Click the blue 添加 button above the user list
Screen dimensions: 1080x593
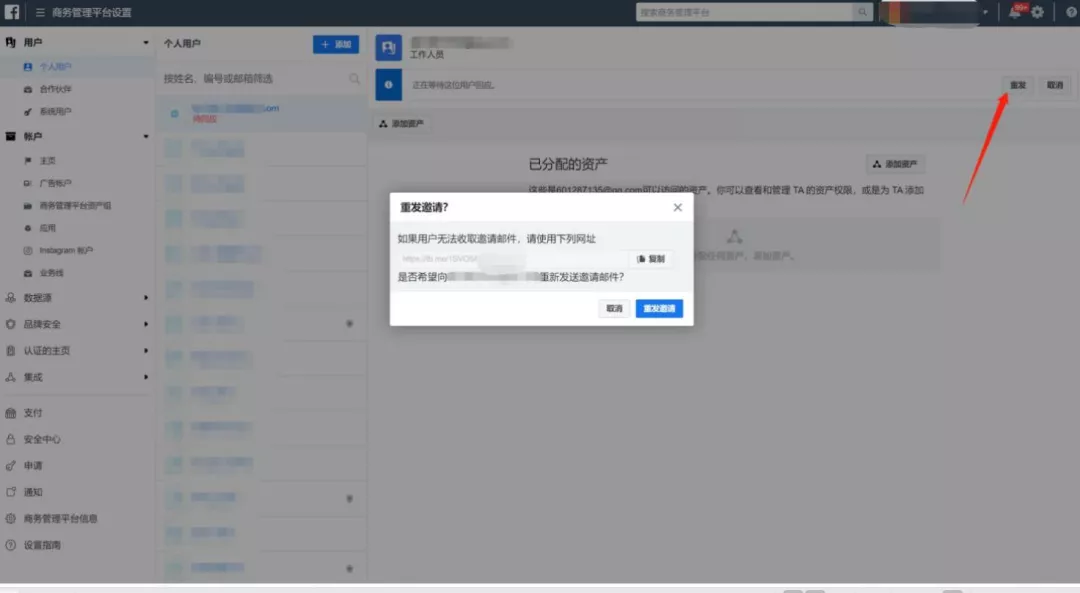(x=336, y=44)
